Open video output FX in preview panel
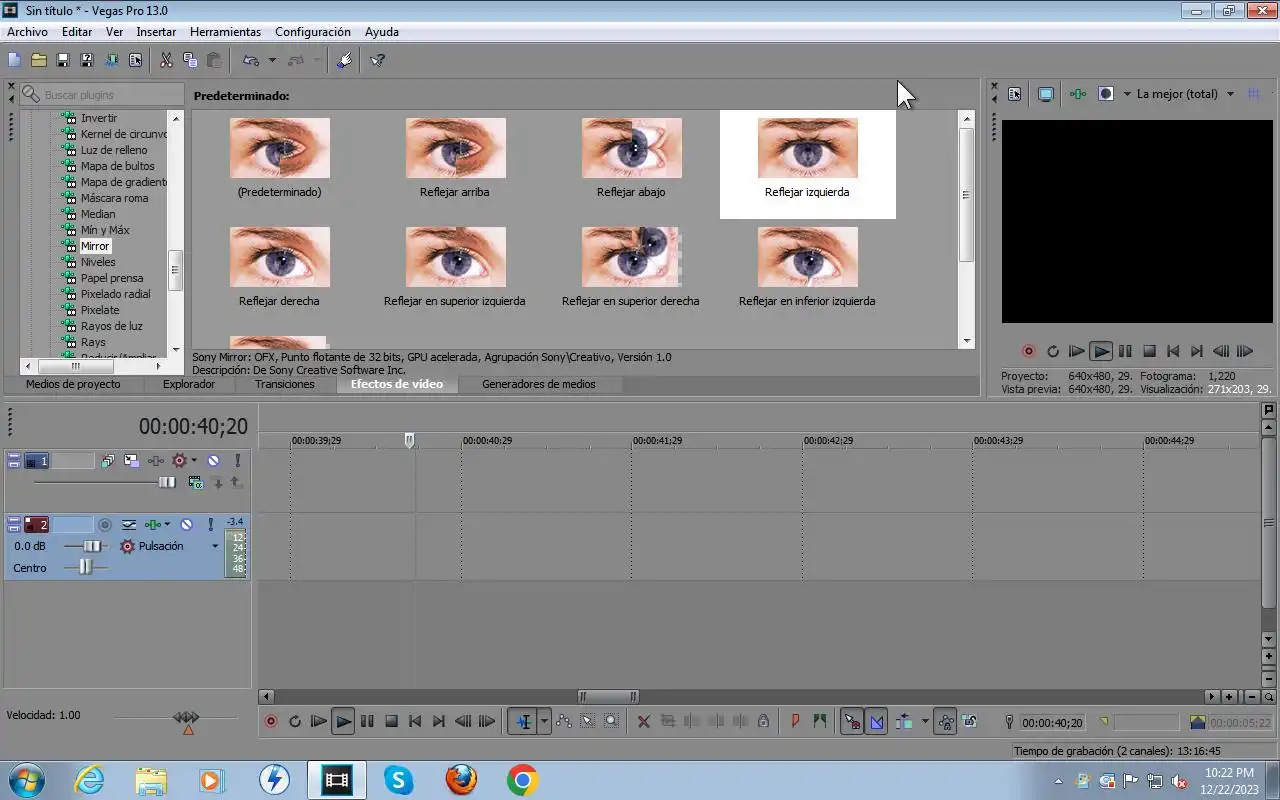 coord(1077,94)
